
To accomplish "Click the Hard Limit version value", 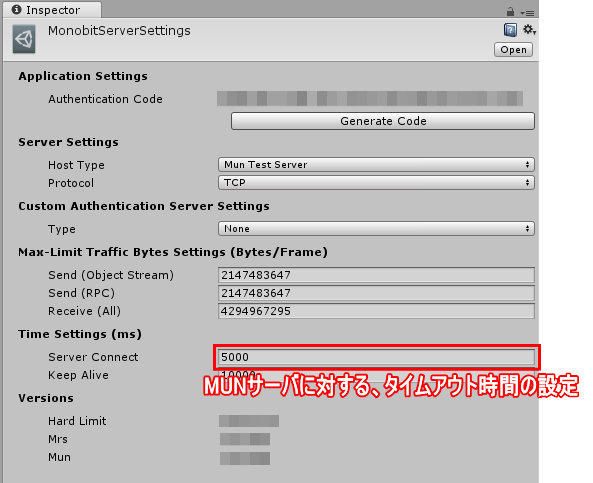I will click(x=249, y=421).
